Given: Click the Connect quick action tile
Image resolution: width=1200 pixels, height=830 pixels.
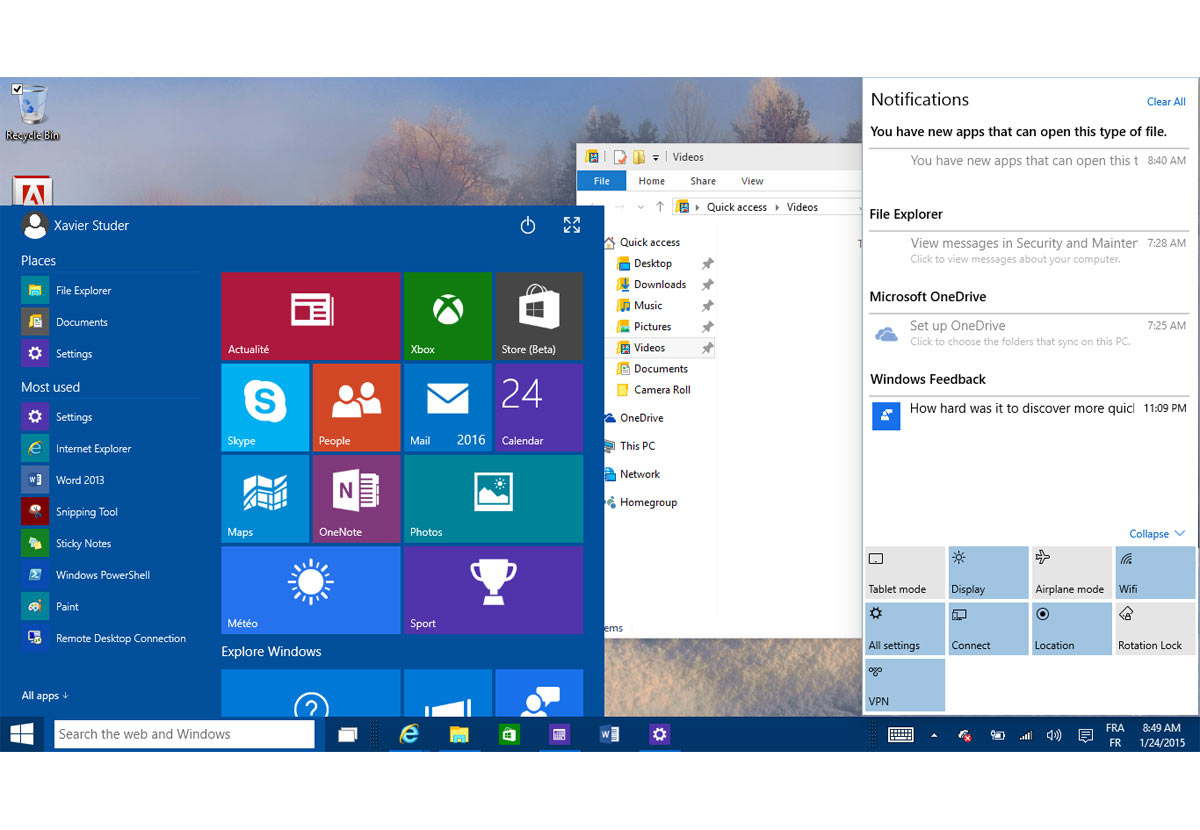Looking at the screenshot, I should point(988,628).
